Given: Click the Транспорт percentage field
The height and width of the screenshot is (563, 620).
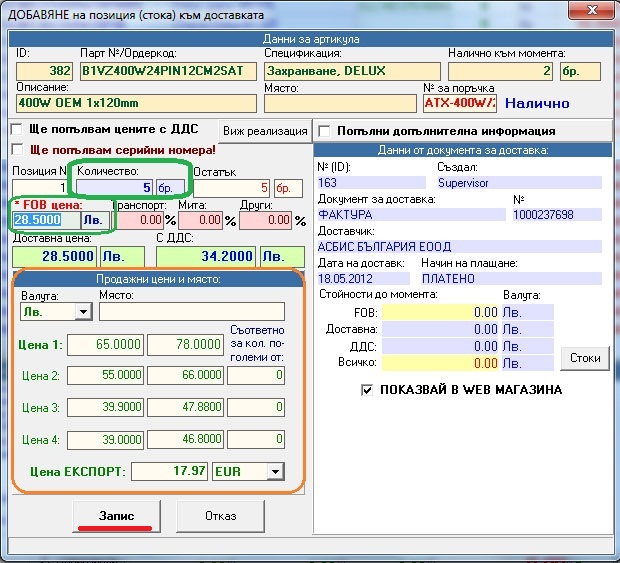Looking at the screenshot, I should [x=140, y=220].
